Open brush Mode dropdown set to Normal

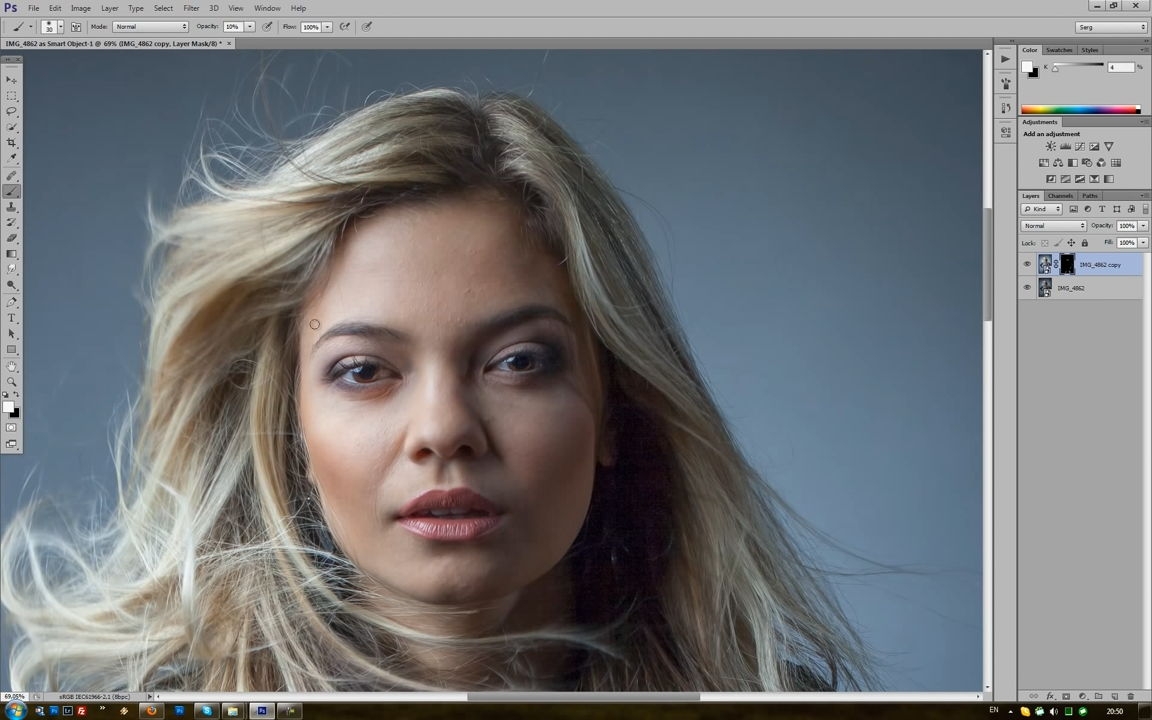150,26
